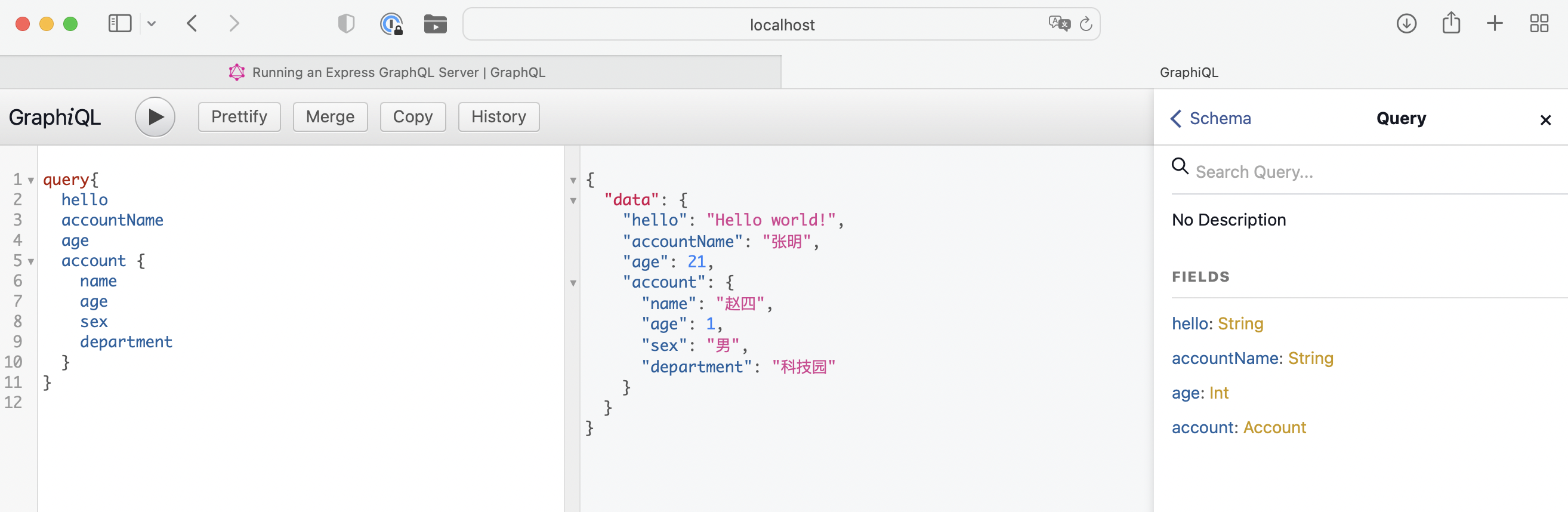Toggle the Safari sidebar
This screenshot has width=1568, height=512.
120,24
